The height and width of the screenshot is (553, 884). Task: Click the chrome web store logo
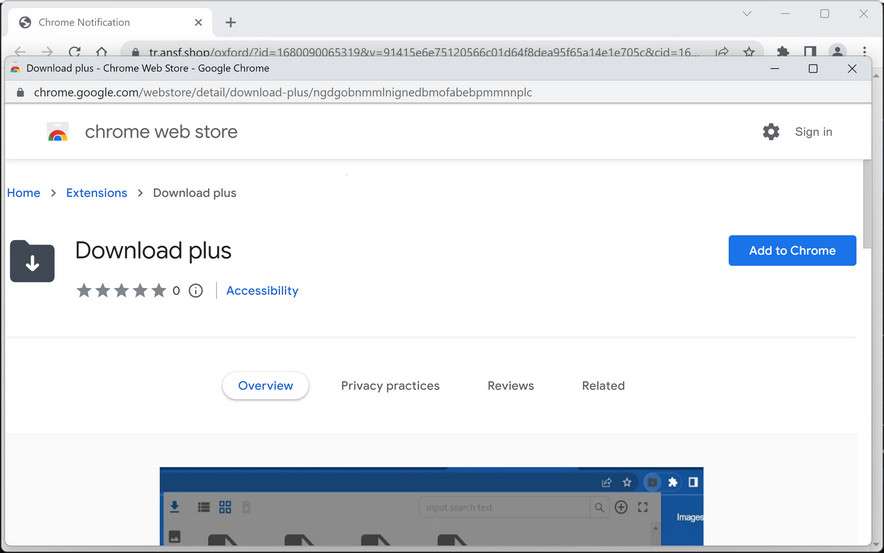58,132
